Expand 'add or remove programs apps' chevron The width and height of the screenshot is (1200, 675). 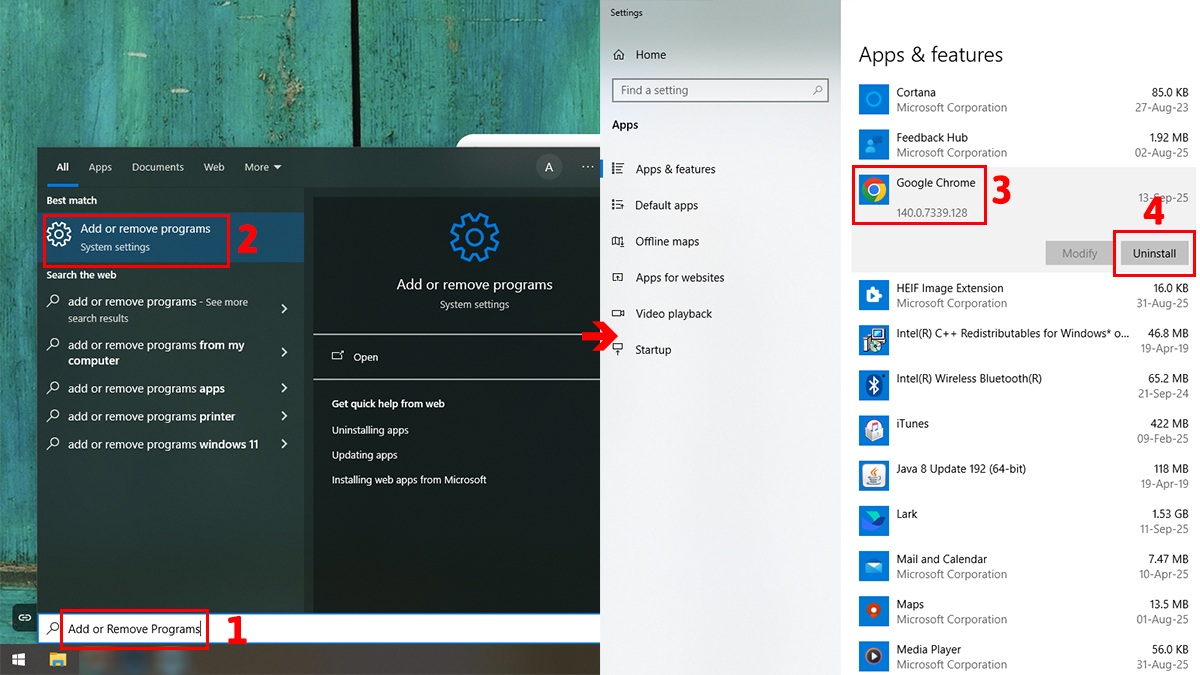[284, 388]
